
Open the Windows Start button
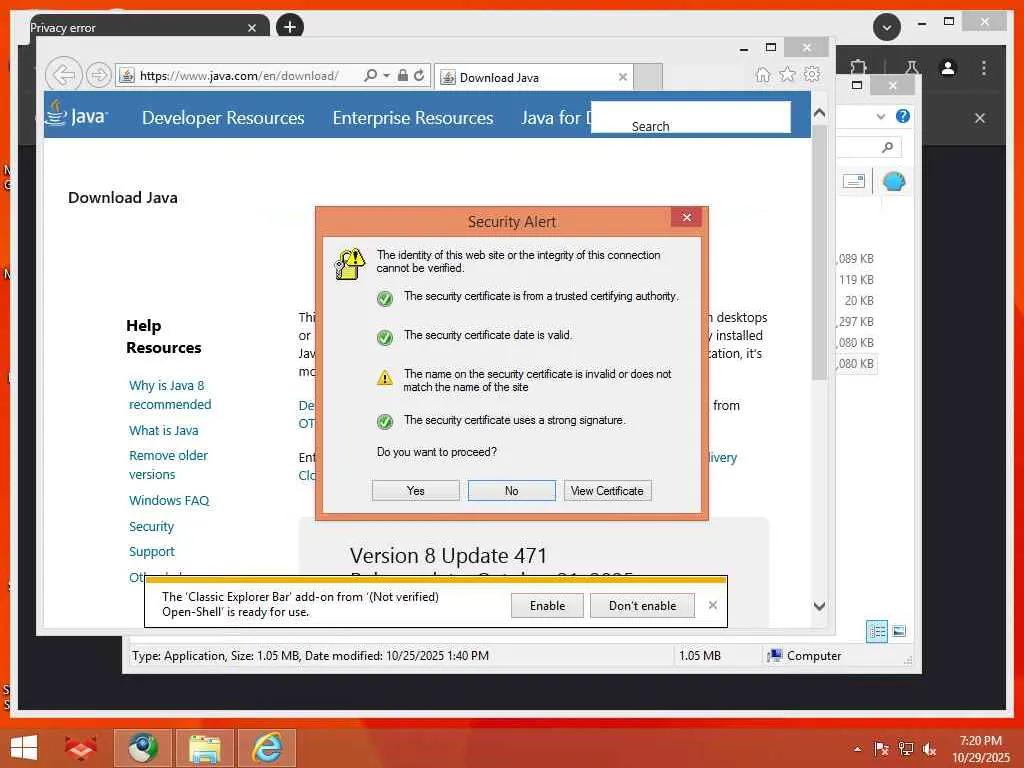[x=24, y=748]
